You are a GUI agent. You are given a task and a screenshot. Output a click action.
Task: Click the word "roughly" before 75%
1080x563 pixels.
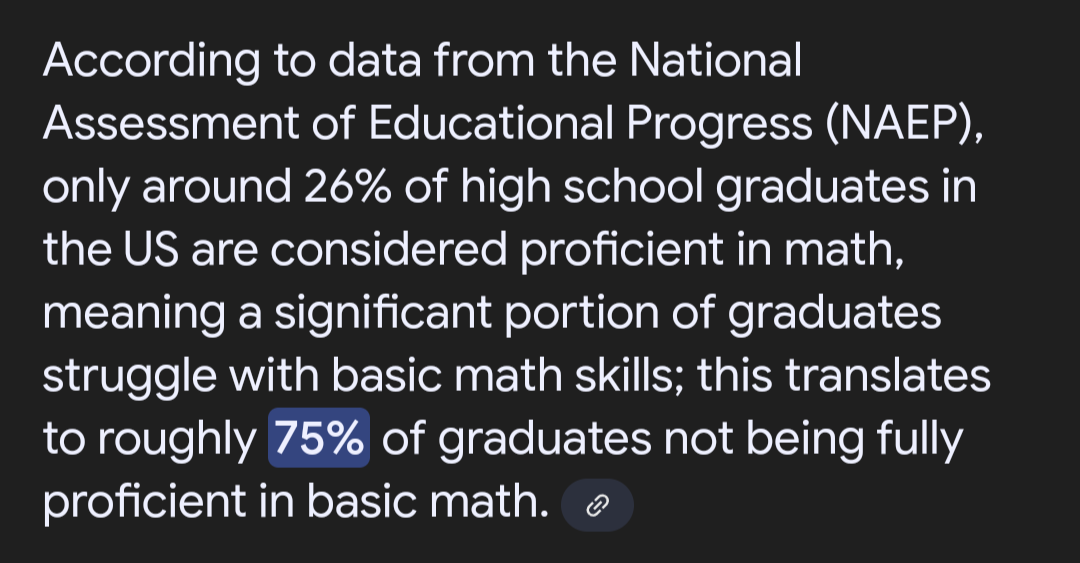tap(177, 440)
